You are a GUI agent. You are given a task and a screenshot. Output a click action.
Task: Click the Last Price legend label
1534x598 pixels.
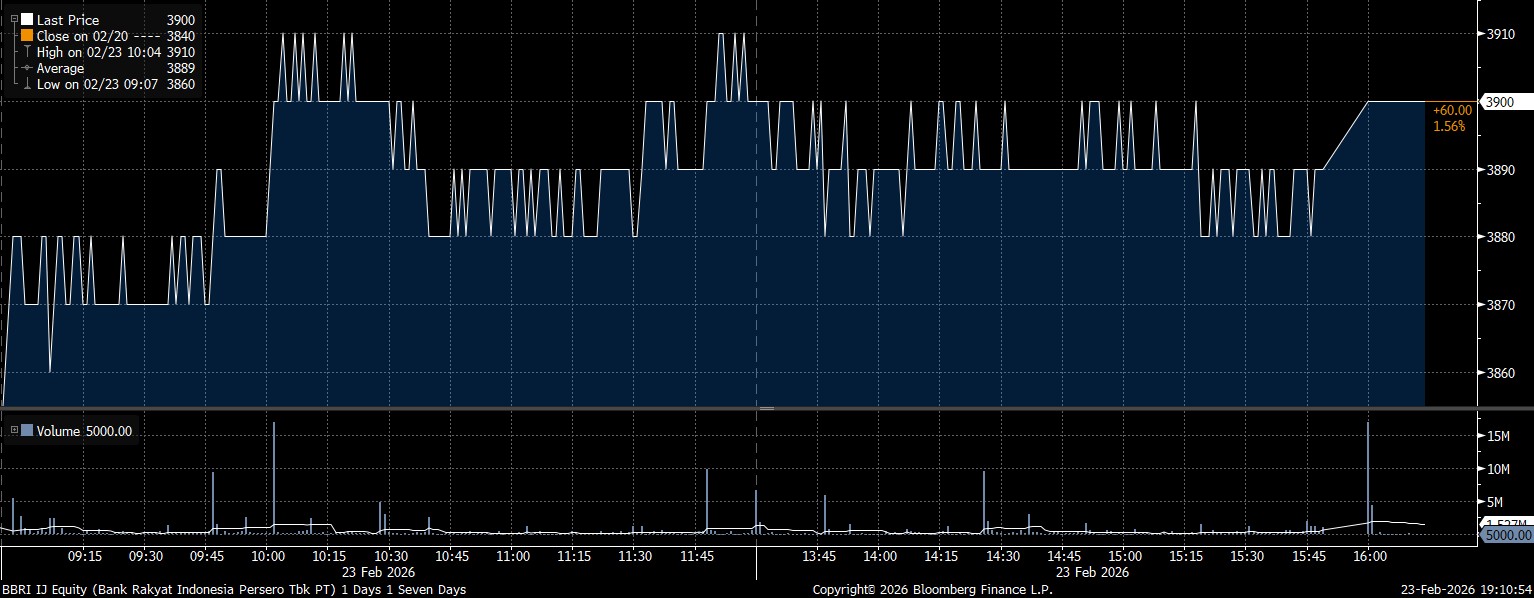point(68,20)
